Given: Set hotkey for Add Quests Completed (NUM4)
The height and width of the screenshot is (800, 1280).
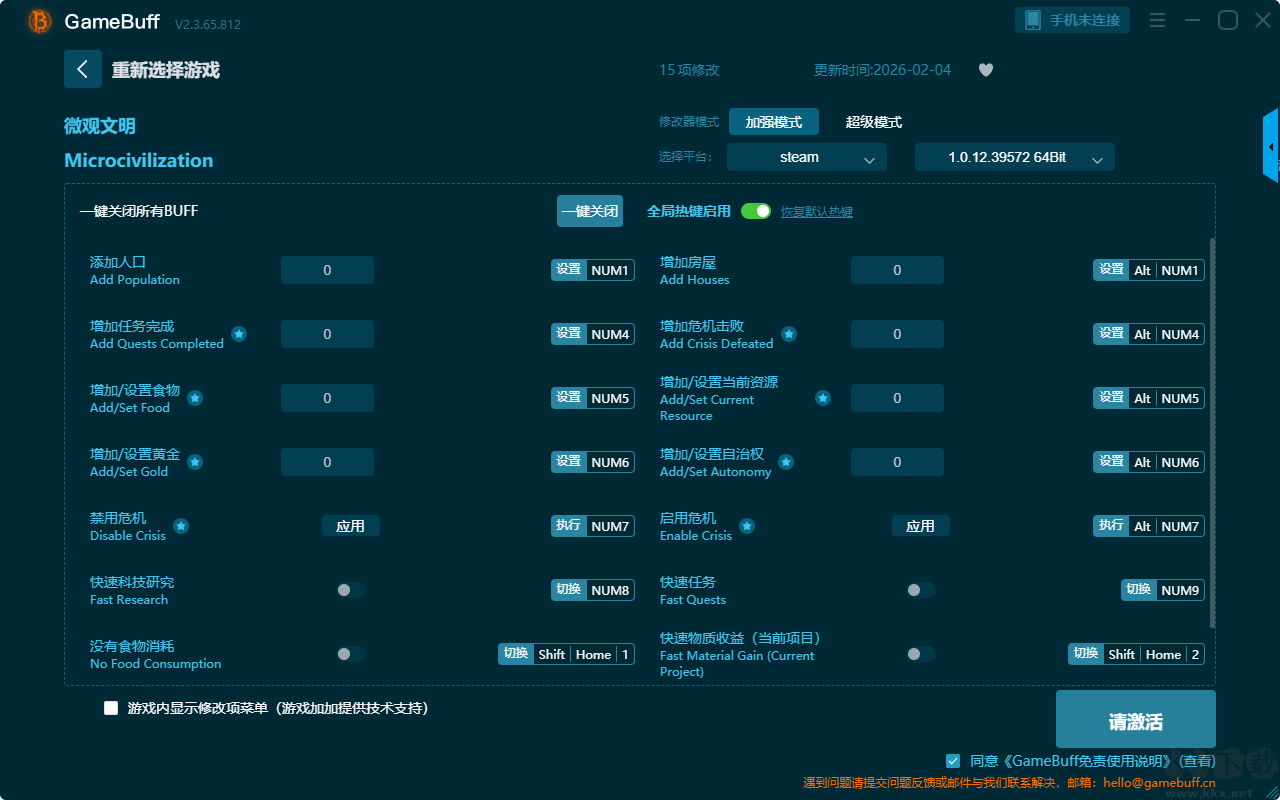Looking at the screenshot, I should (593, 334).
